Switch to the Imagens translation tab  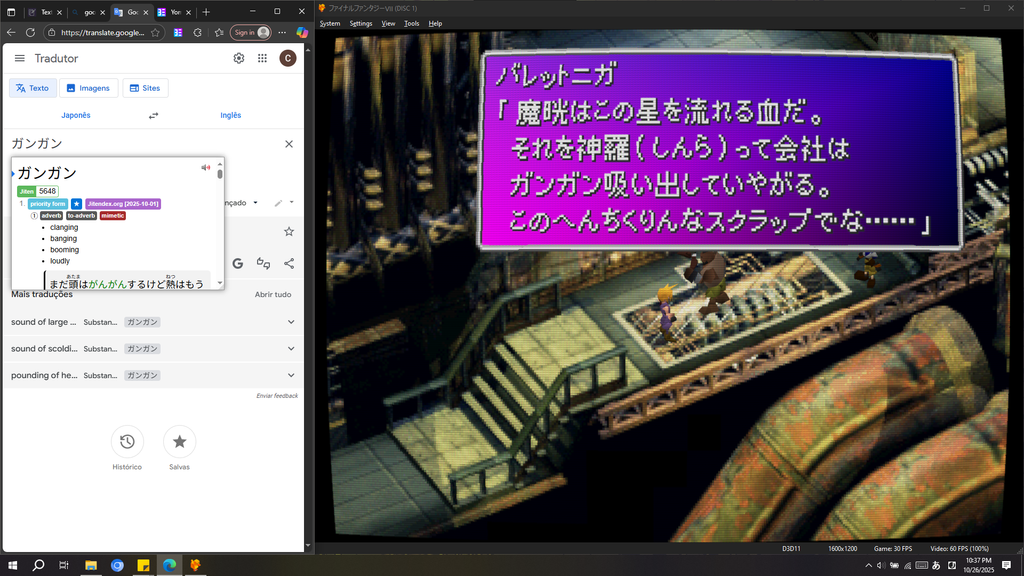click(88, 88)
